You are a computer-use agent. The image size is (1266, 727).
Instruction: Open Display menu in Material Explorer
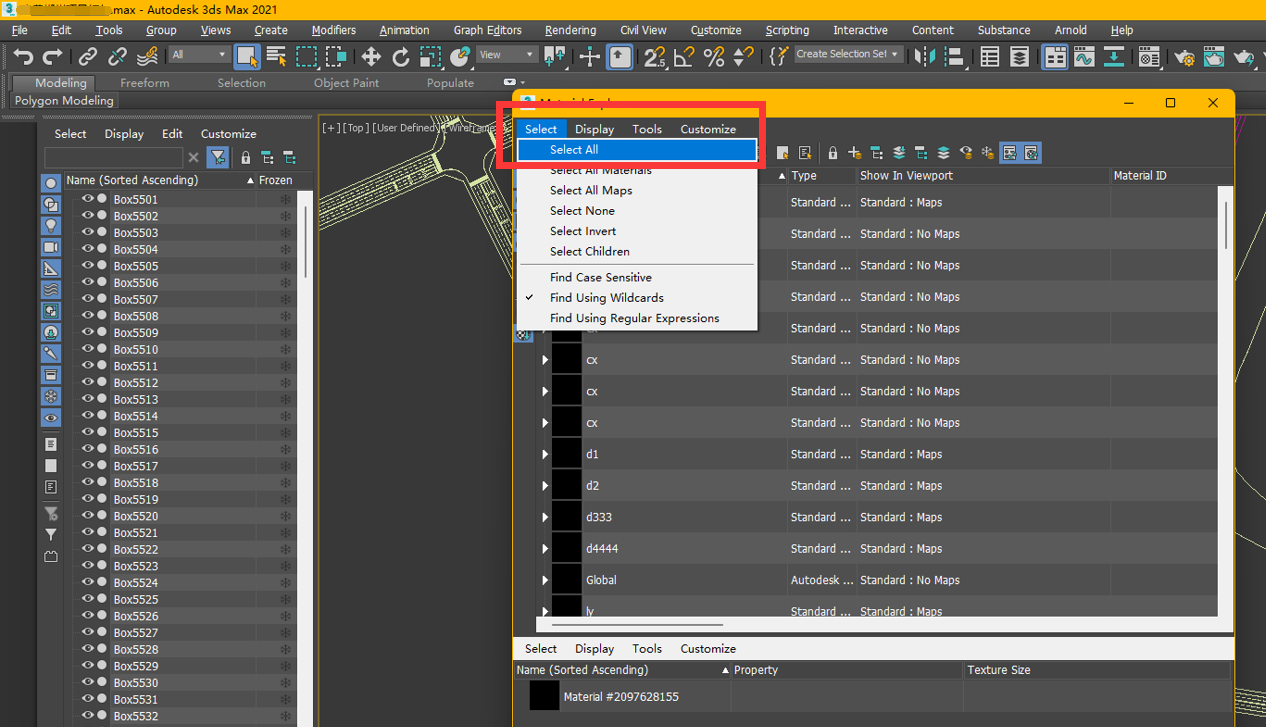(595, 129)
